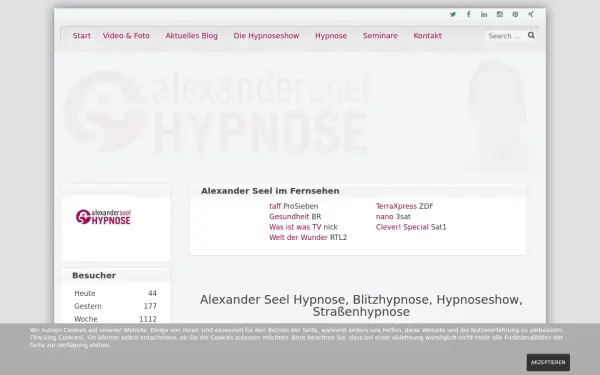This screenshot has height=375, width=600.
Task: Accept cookies with the AKZEPTIEREN button
Action: pyautogui.click(x=548, y=362)
